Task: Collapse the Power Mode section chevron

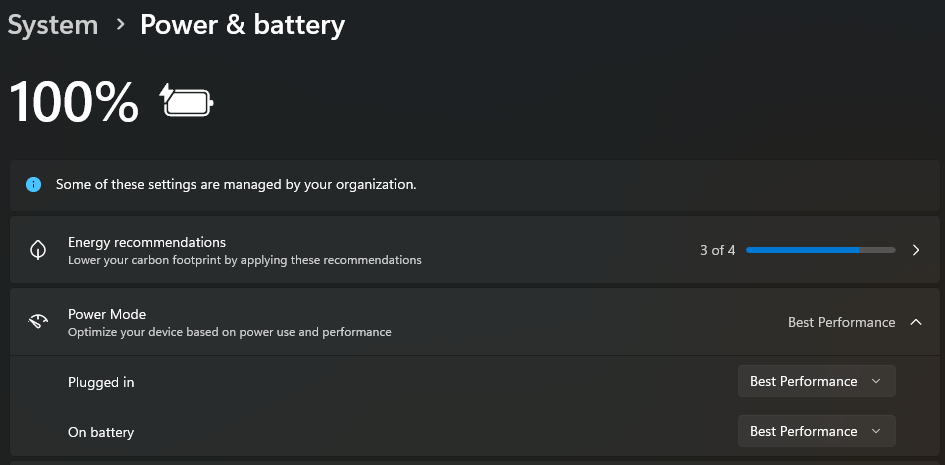Action: point(916,322)
